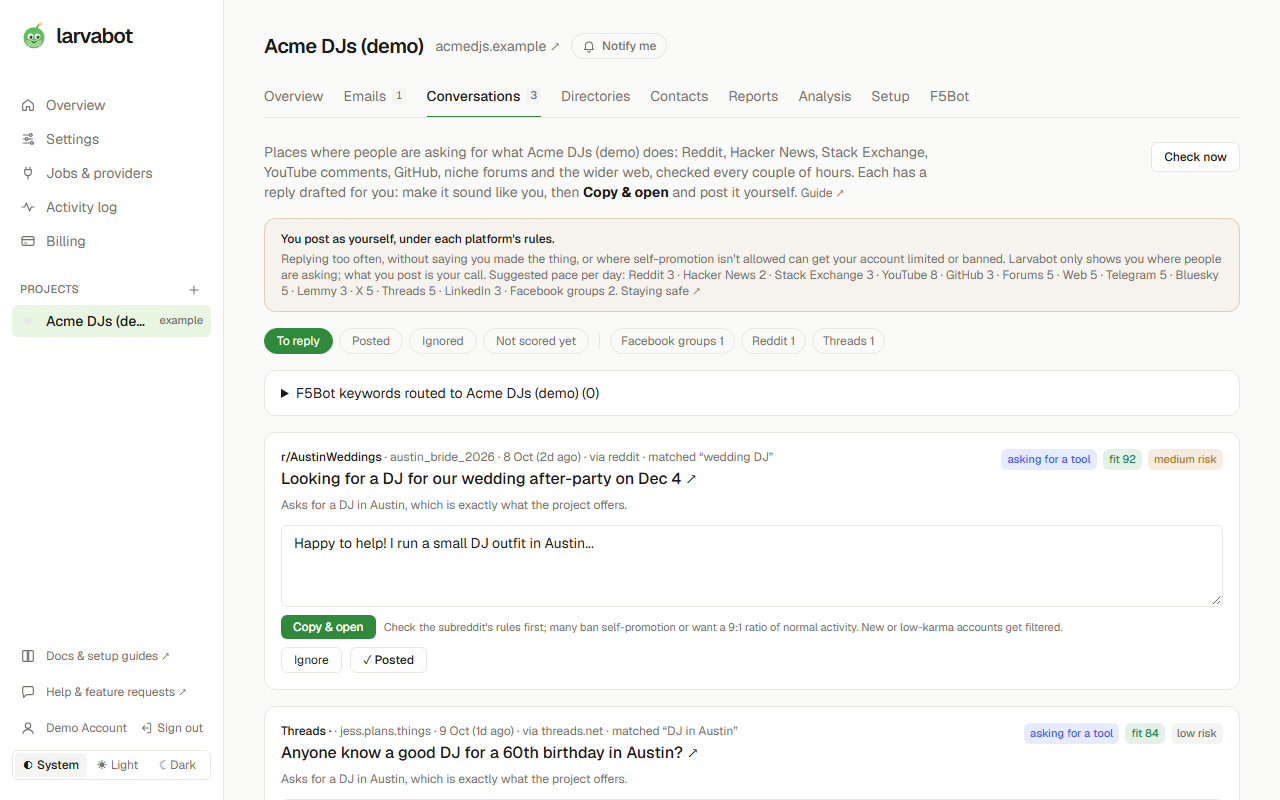The height and width of the screenshot is (800, 1280).
Task: Open the Setup tab
Action: pyautogui.click(x=890, y=96)
